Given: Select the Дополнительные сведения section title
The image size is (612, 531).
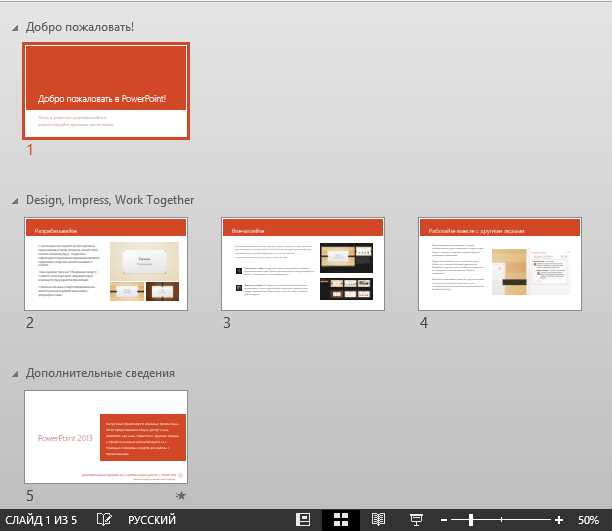Looking at the screenshot, I should (100, 373).
